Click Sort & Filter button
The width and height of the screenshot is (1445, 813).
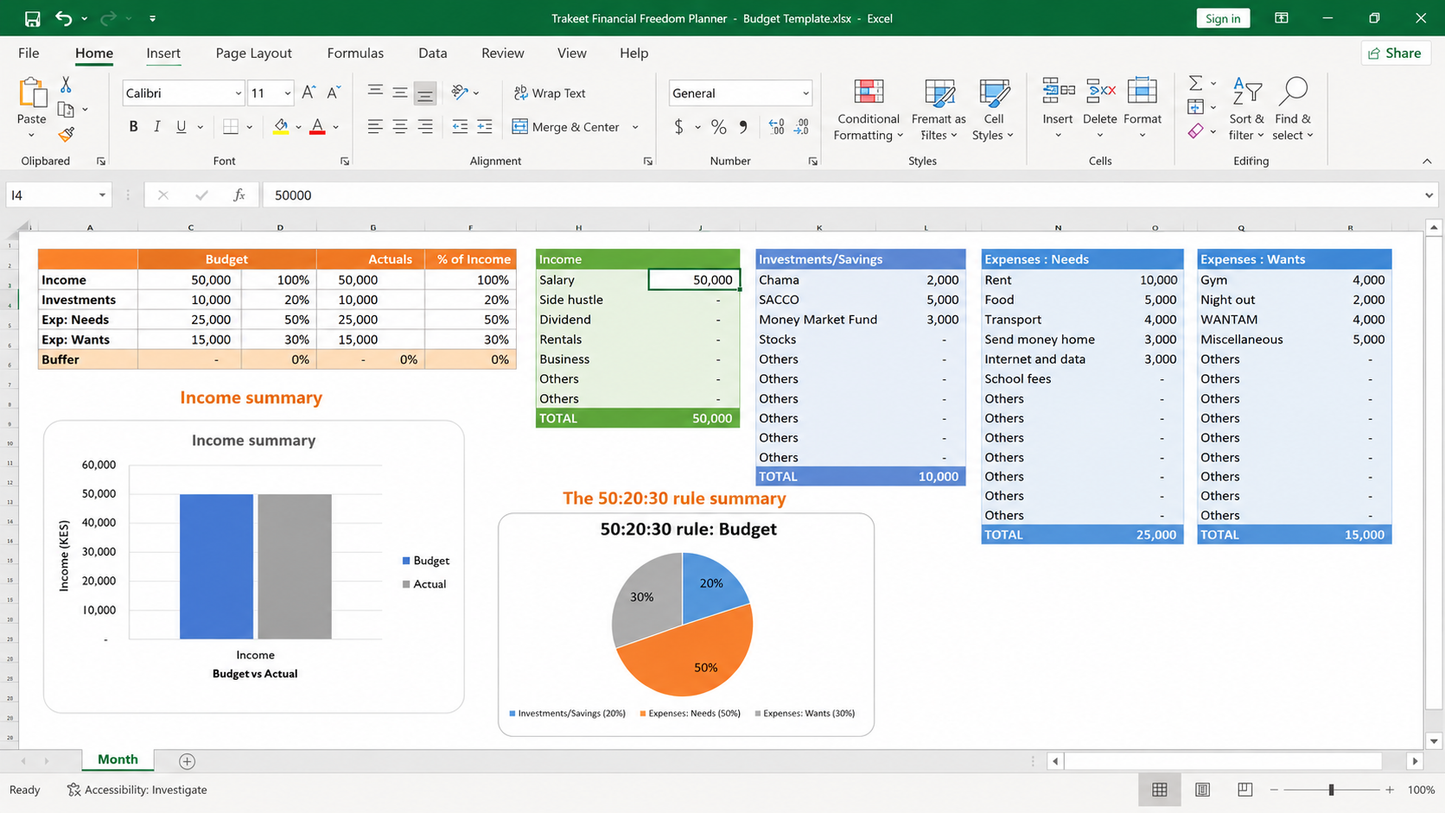[x=1246, y=110]
